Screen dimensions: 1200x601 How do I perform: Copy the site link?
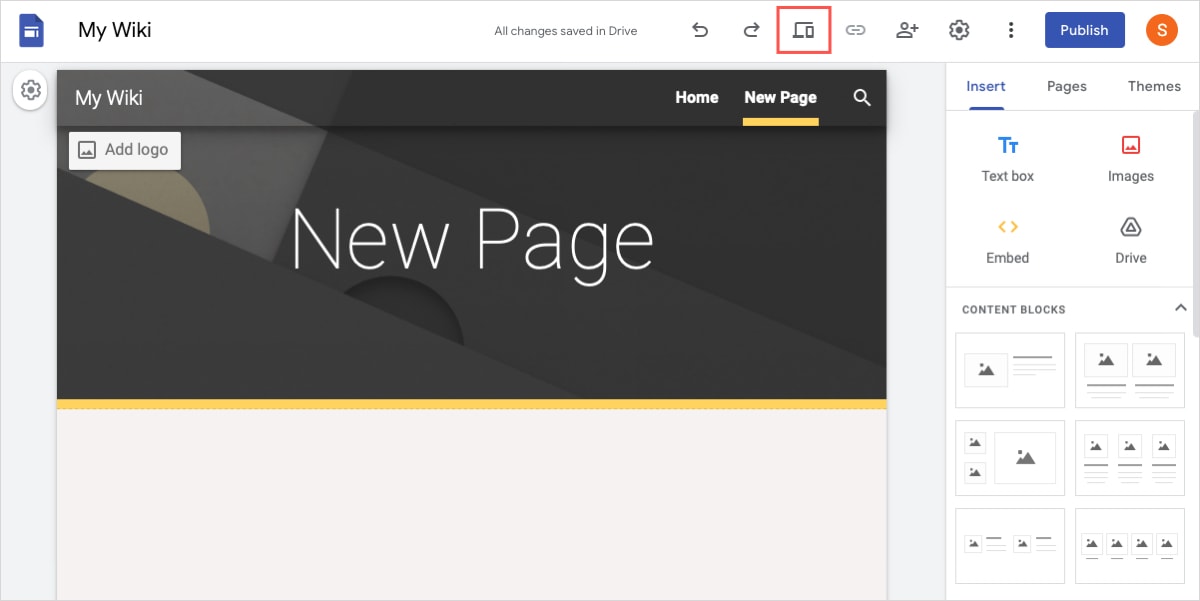pyautogui.click(x=856, y=30)
